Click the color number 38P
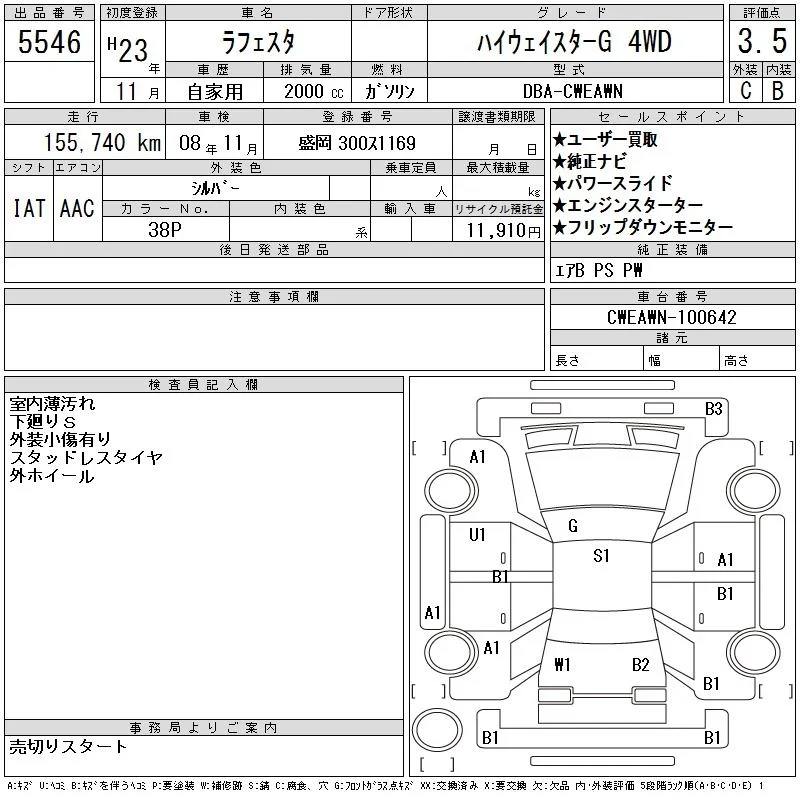Viewport: 800px width, 800px height. pyautogui.click(x=165, y=230)
